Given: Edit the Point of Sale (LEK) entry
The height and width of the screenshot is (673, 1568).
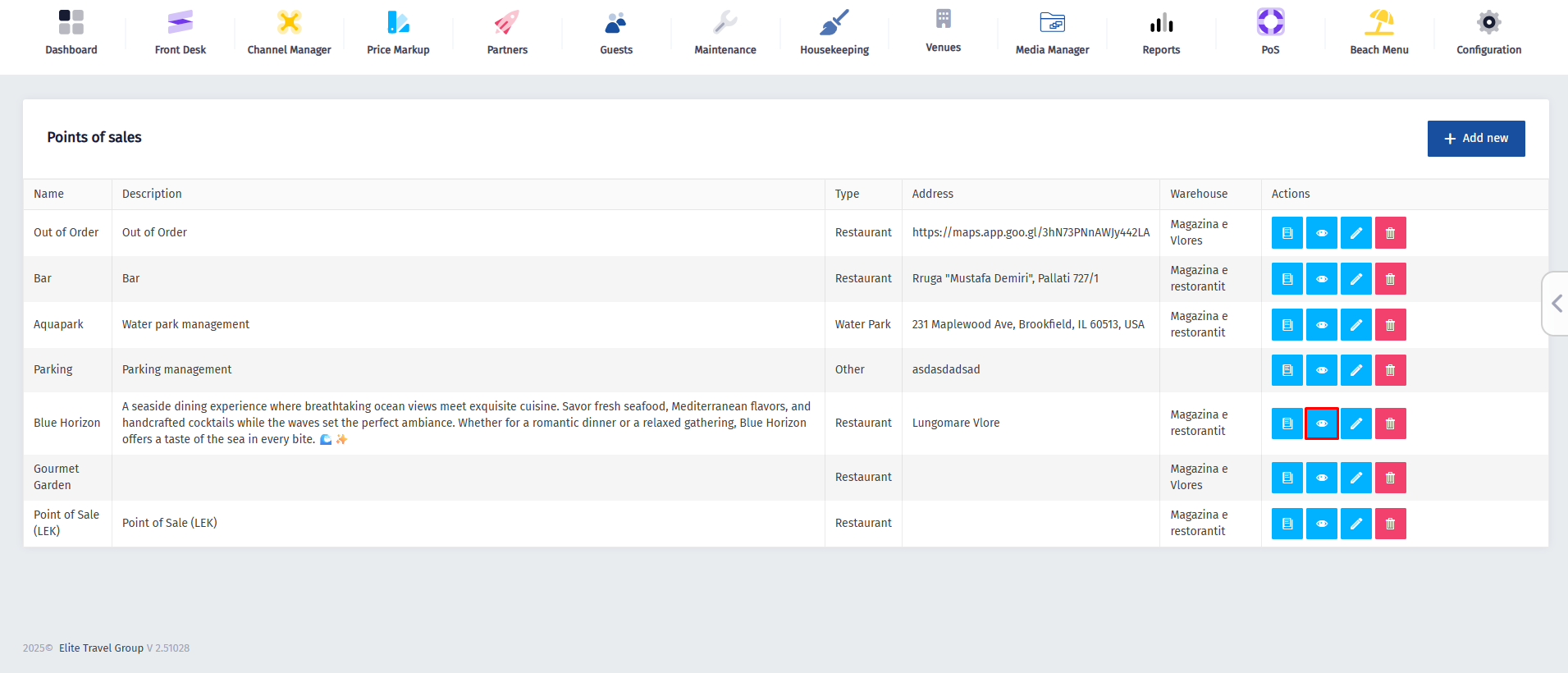Looking at the screenshot, I should click(1355, 524).
